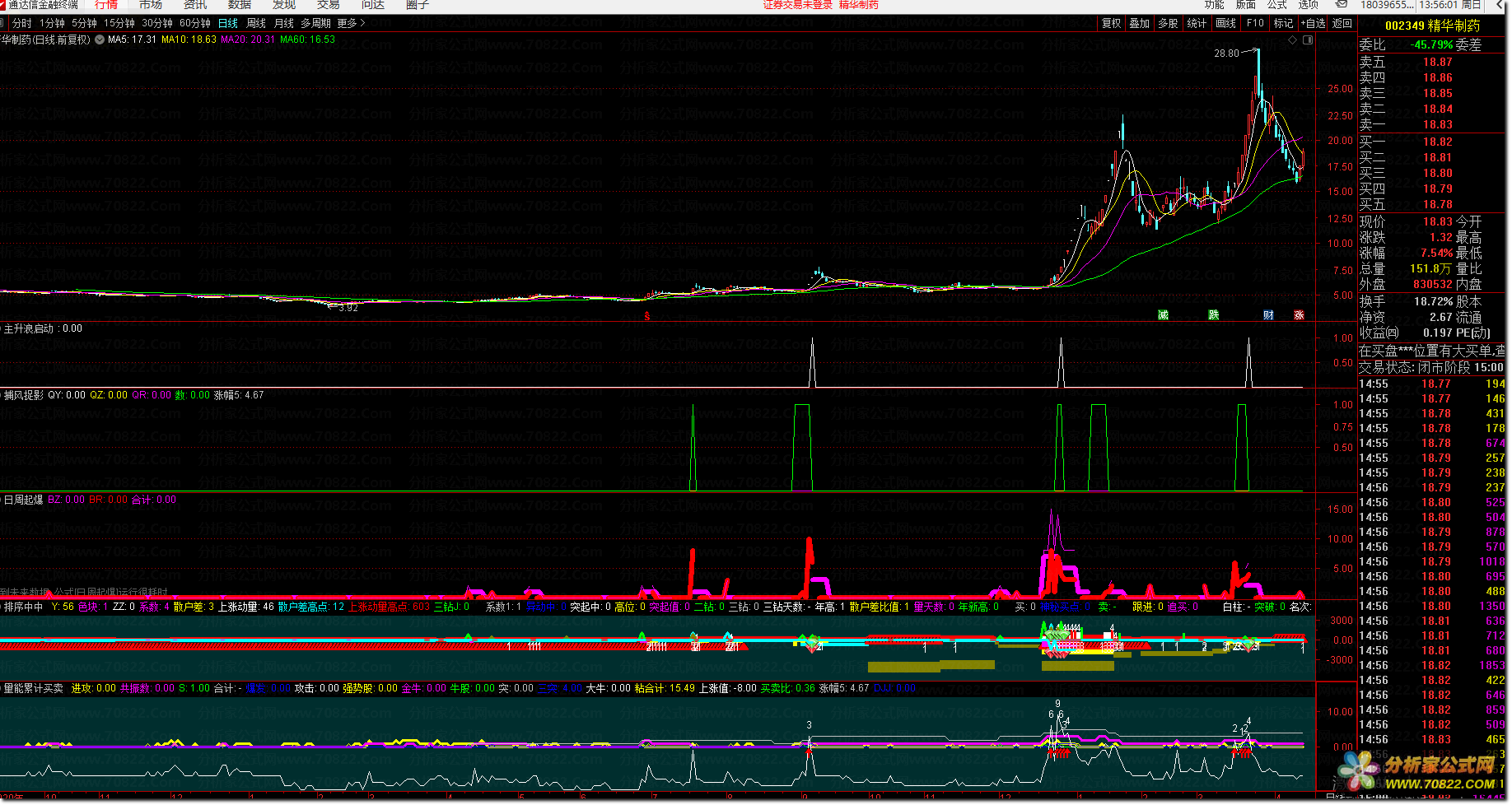Click the 买一 18.82 quote row
1512x805 pixels.
click(1433, 142)
